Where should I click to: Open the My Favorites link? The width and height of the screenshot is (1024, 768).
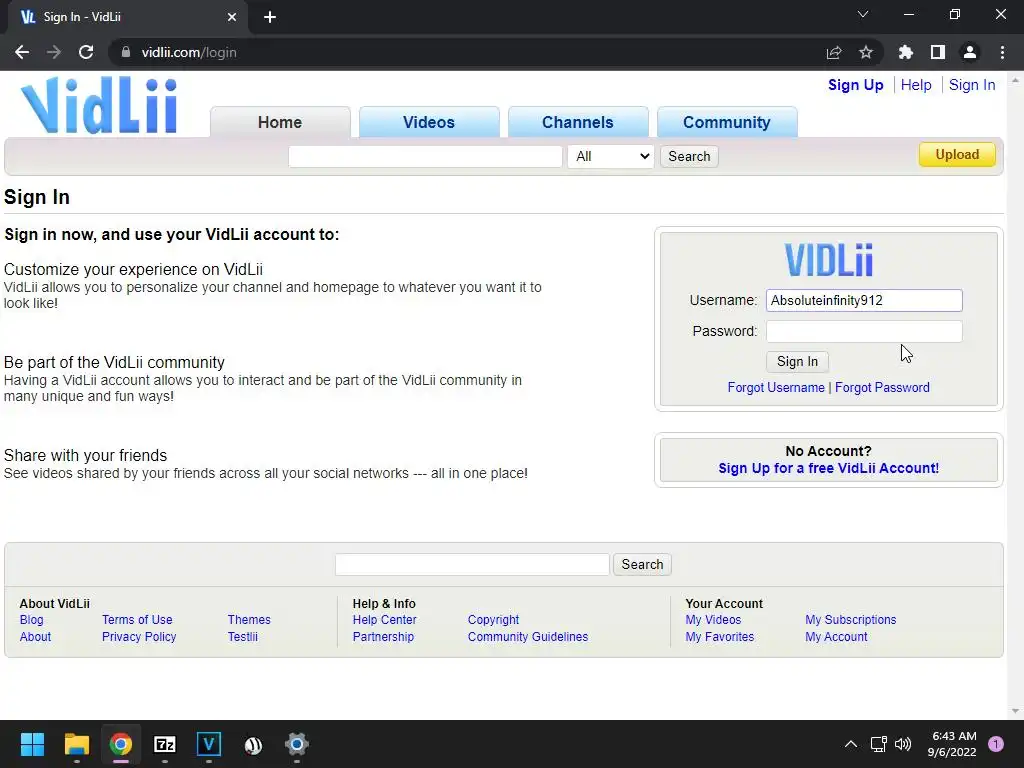point(720,637)
